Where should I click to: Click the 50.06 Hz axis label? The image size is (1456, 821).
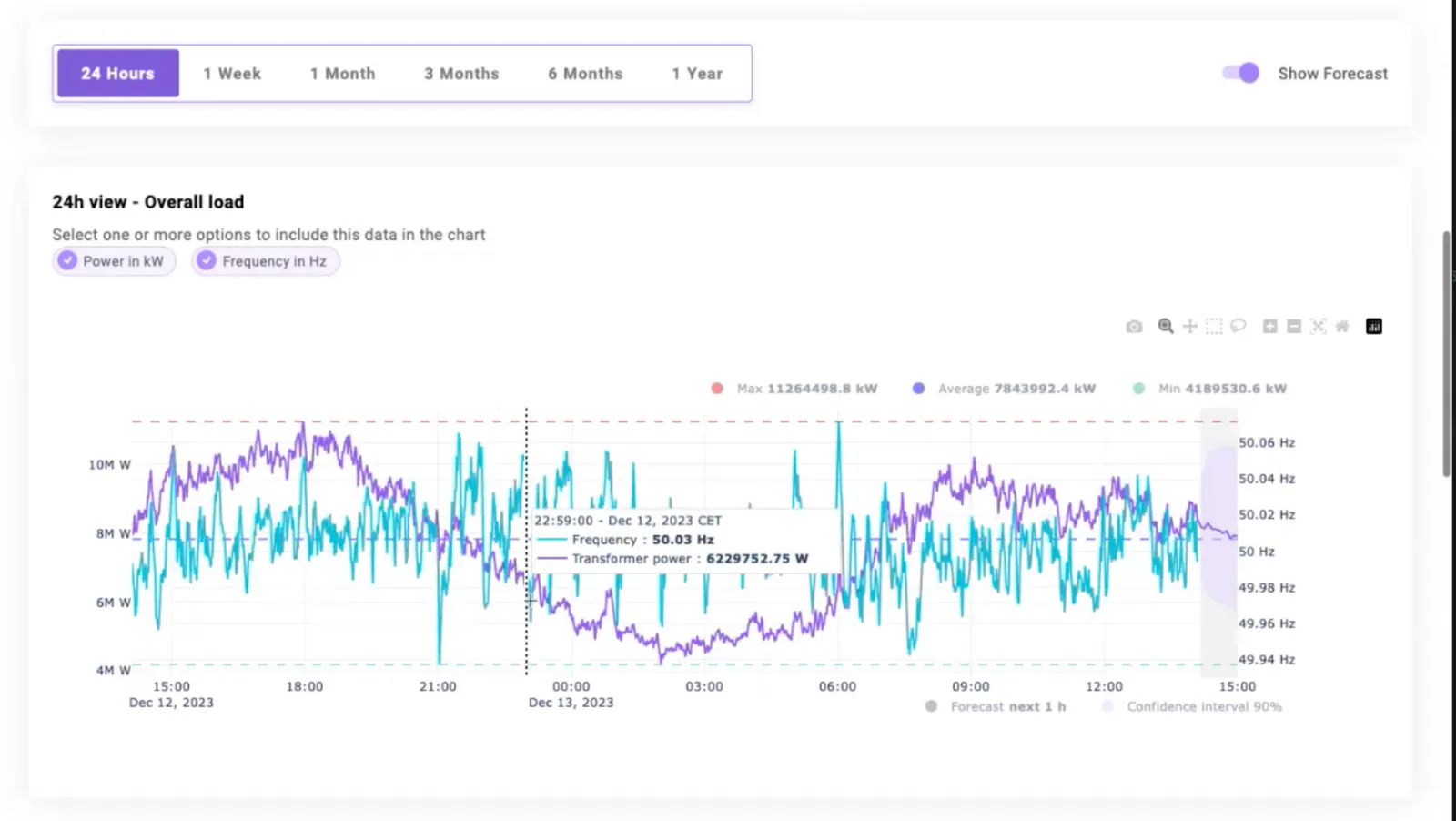coord(1267,442)
